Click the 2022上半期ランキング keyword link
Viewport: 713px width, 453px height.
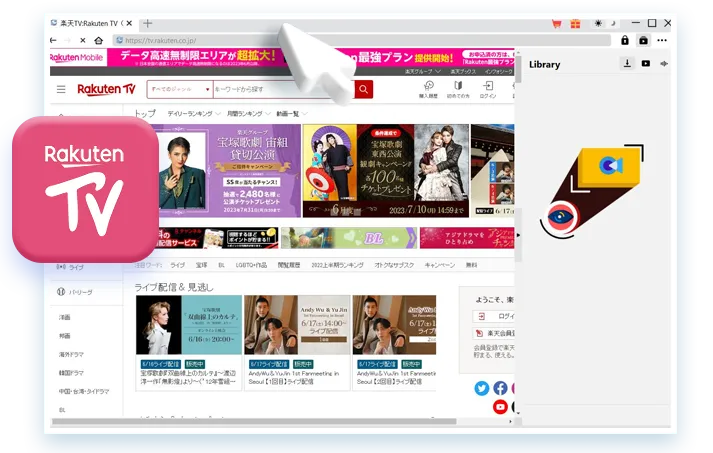[x=337, y=265]
